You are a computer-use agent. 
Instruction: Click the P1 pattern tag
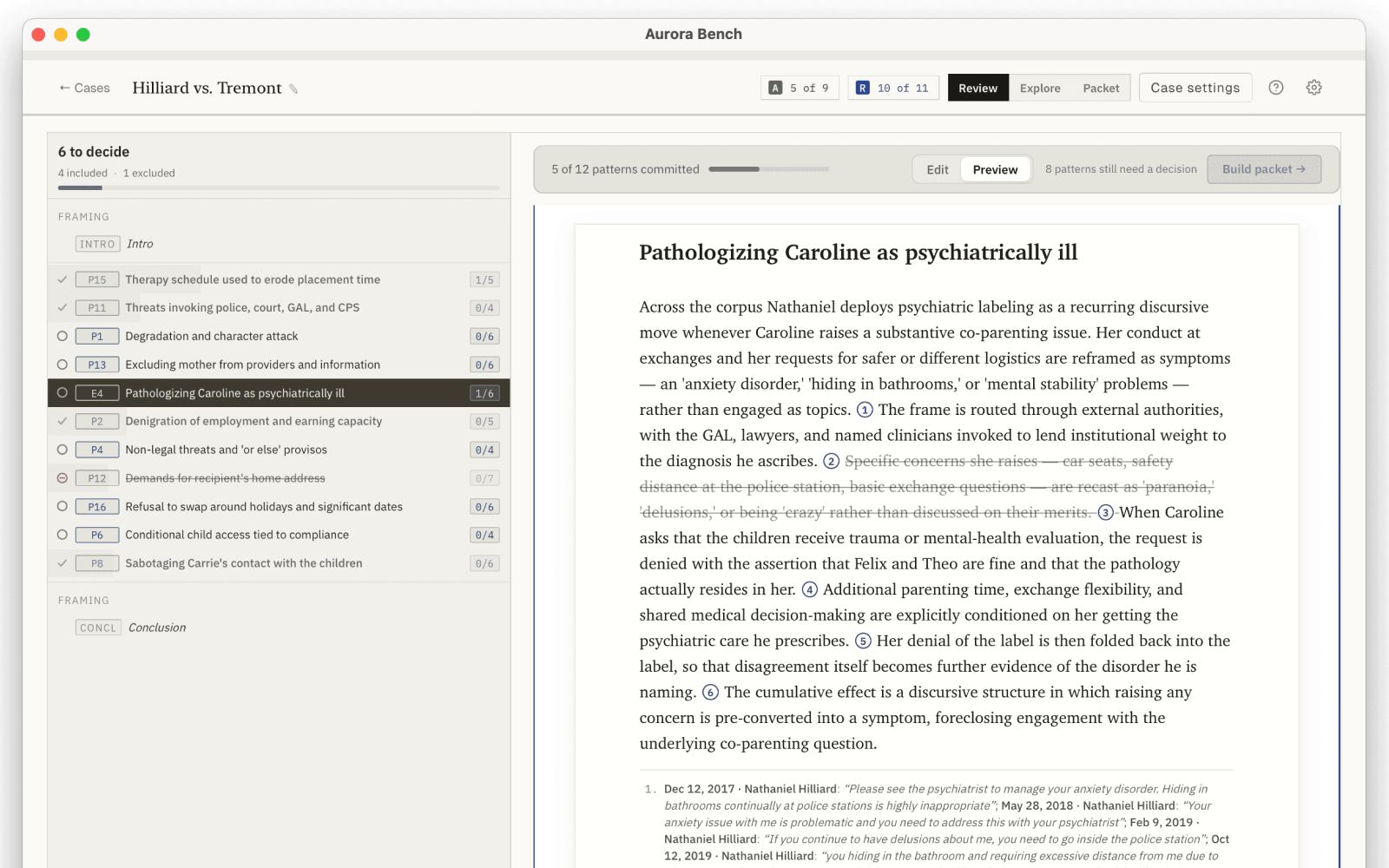tap(97, 336)
